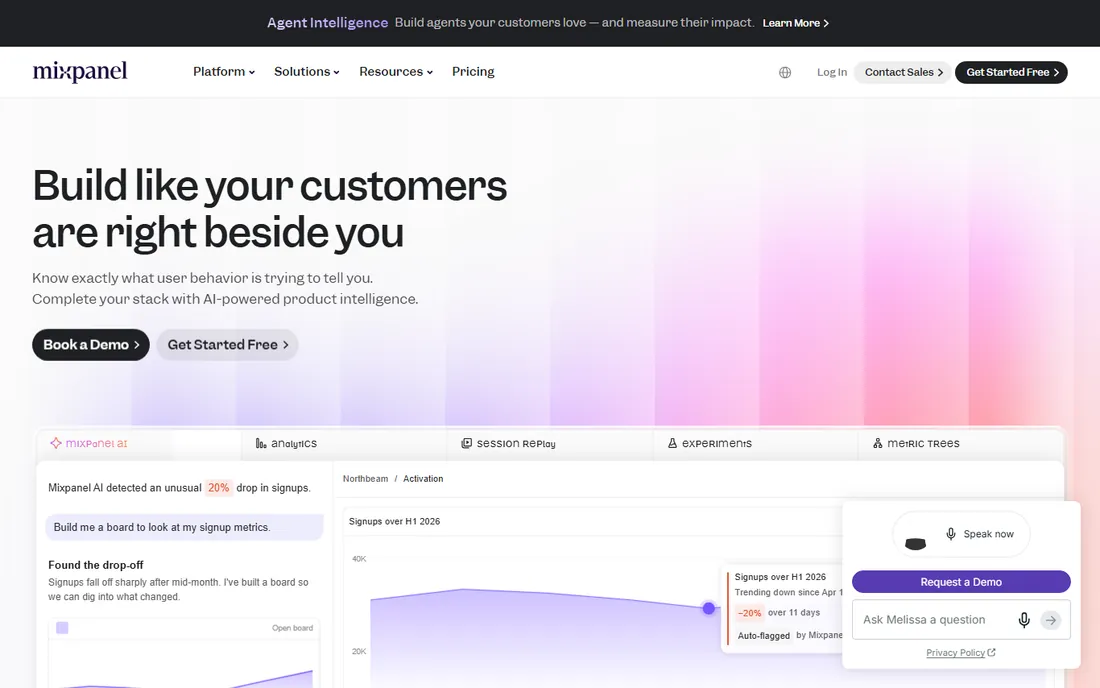
Task: Expand the Solutions menu
Action: point(307,72)
